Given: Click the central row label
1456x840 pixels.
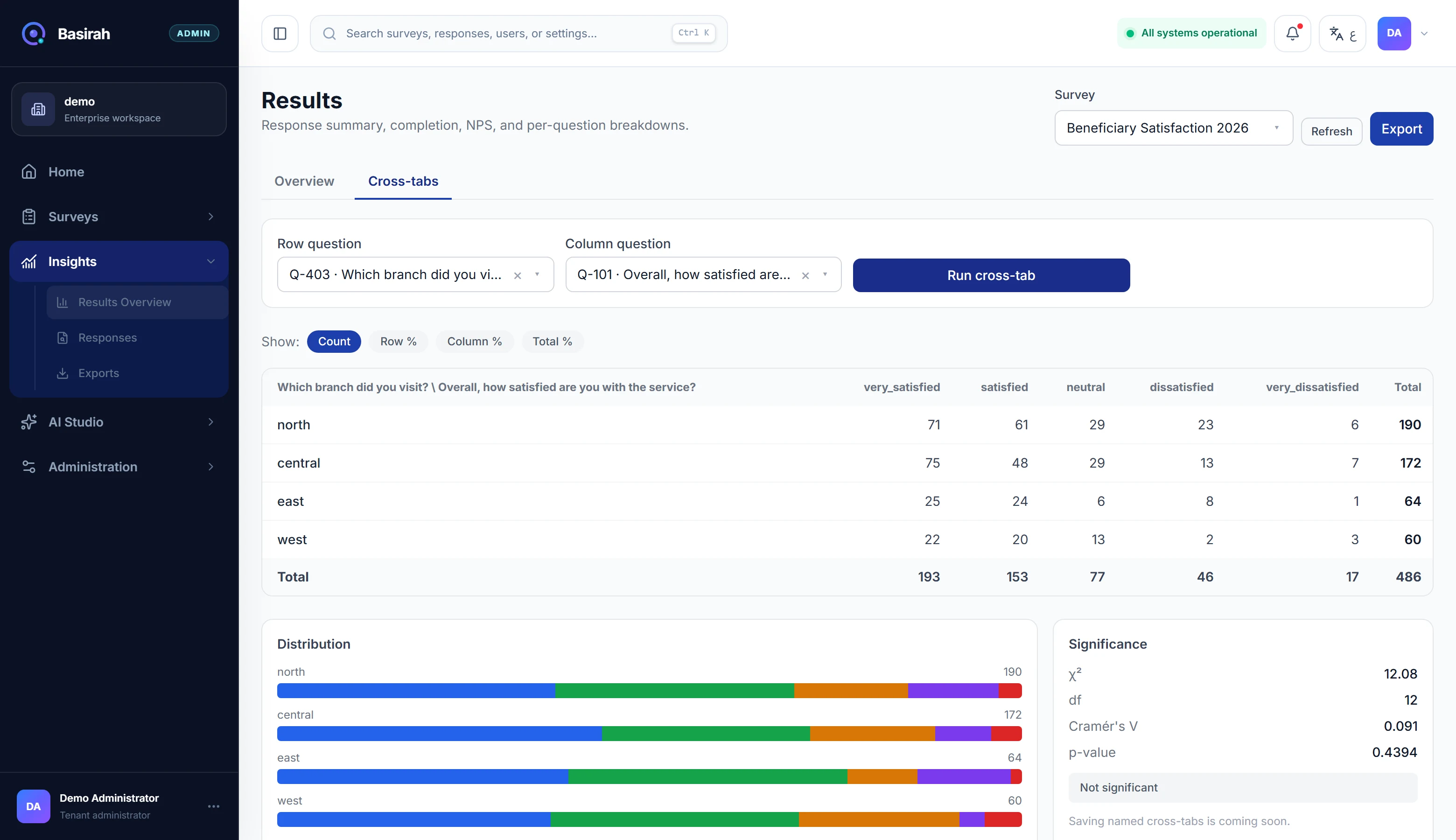Looking at the screenshot, I should 298,463.
